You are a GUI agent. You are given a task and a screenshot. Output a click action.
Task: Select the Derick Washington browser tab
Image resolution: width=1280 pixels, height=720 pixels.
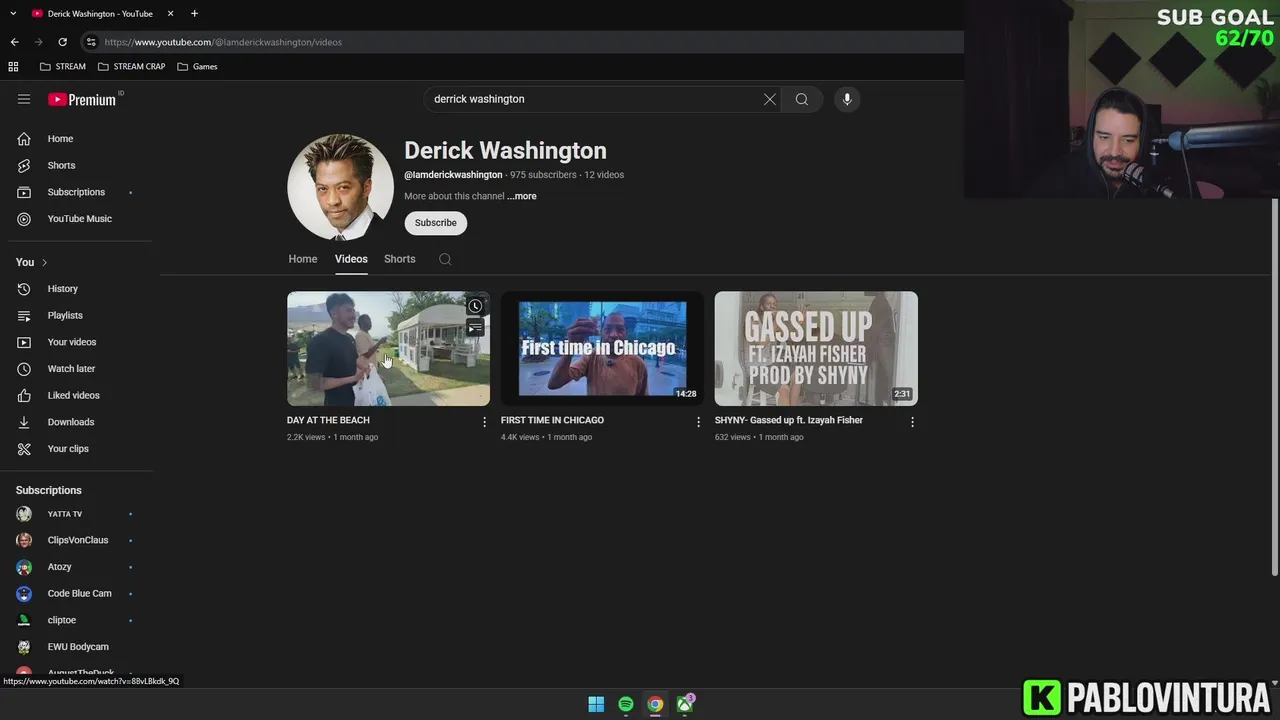(x=100, y=14)
